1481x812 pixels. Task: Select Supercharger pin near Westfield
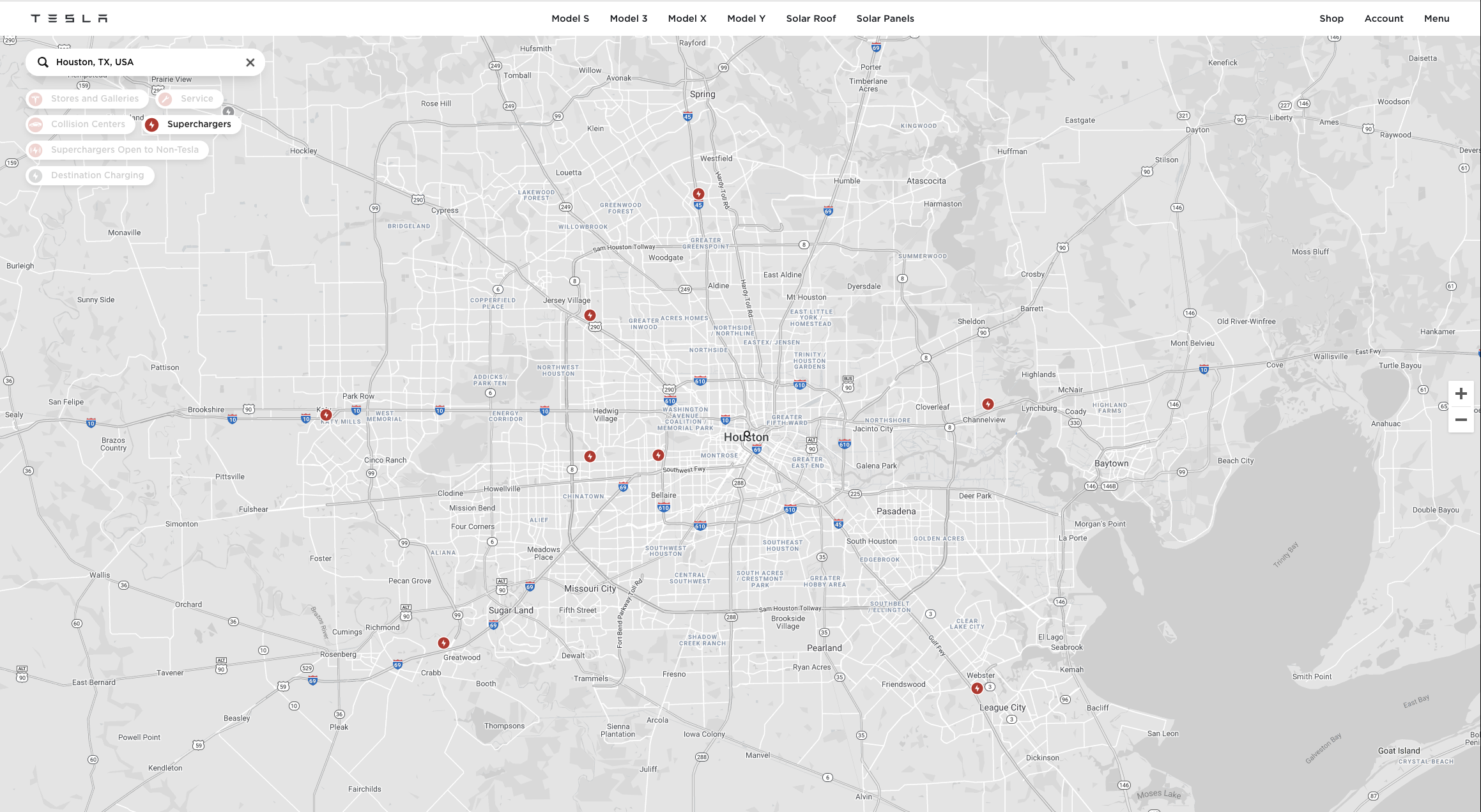[x=698, y=194]
